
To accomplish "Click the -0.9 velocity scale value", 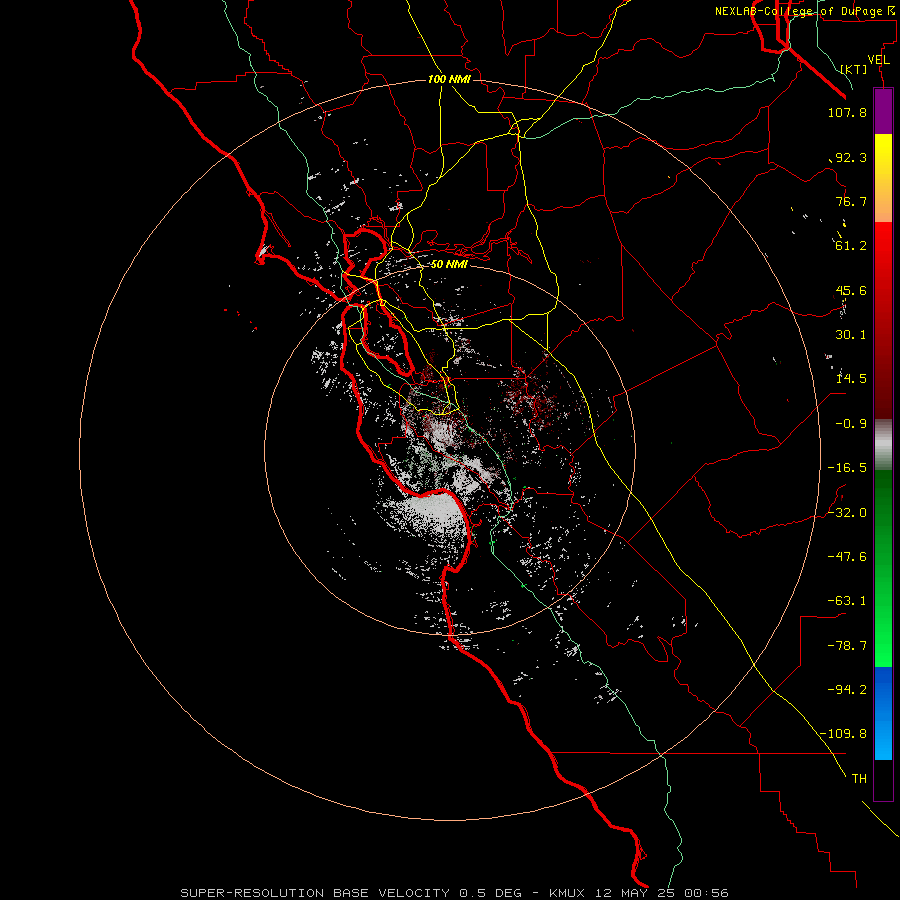I will coord(851,424).
